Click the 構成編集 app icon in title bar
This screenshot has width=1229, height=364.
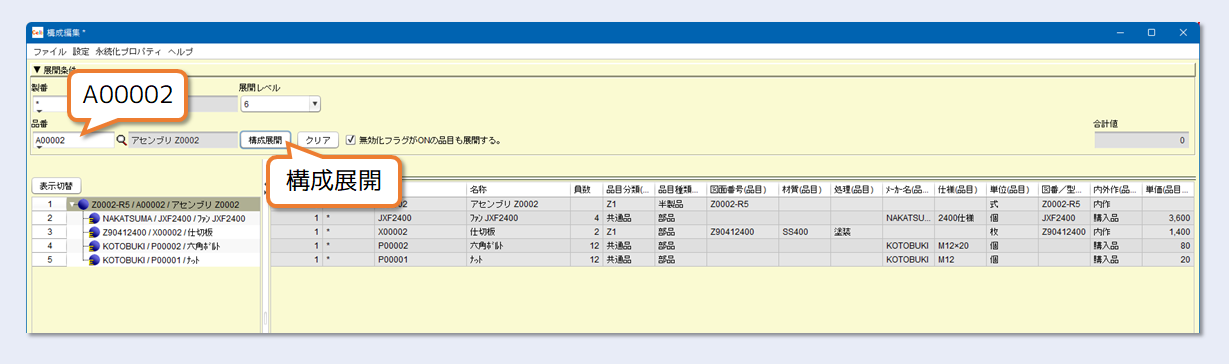(38, 32)
